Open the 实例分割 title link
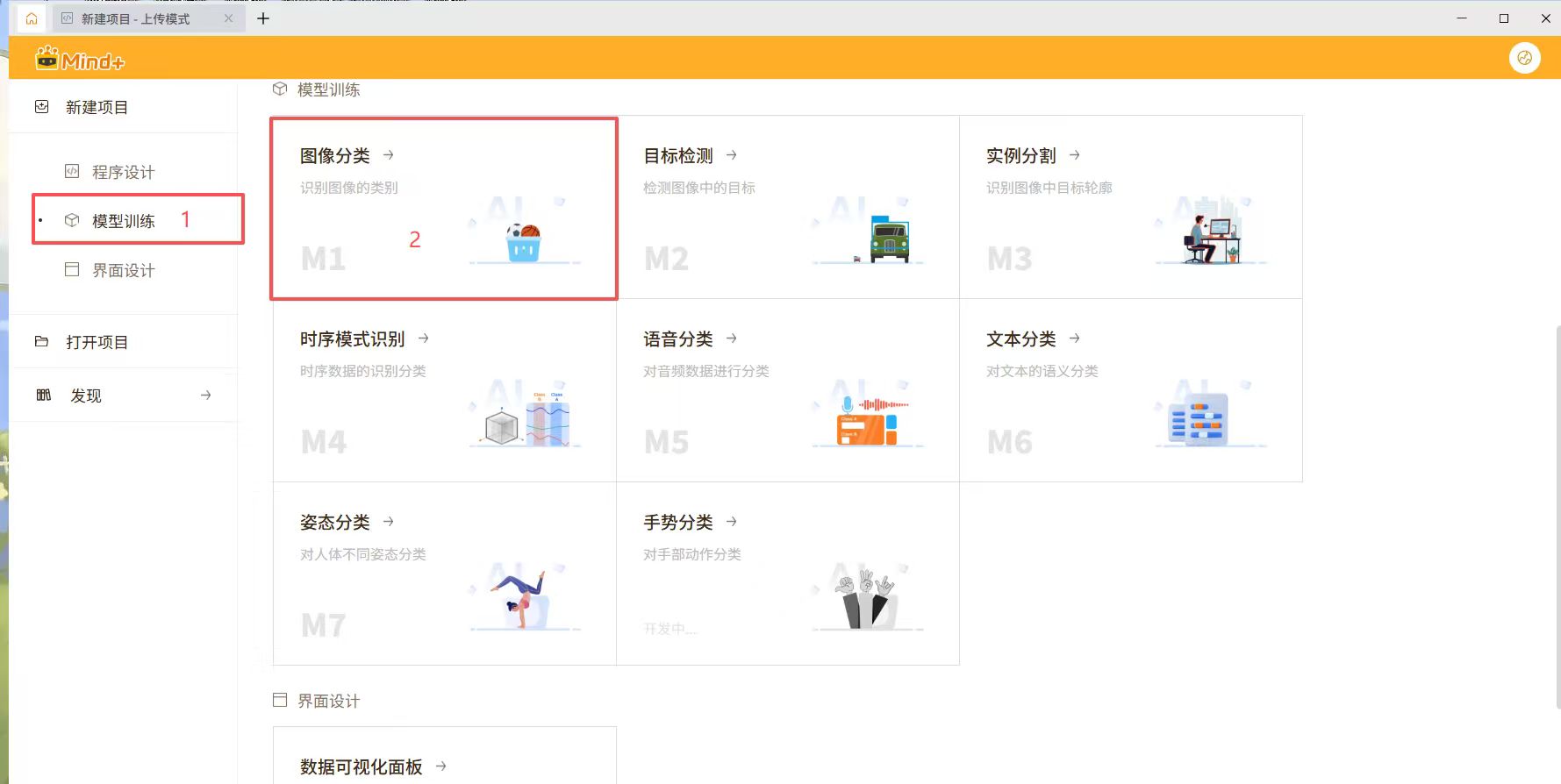This screenshot has height=784, width=1561. (1020, 156)
